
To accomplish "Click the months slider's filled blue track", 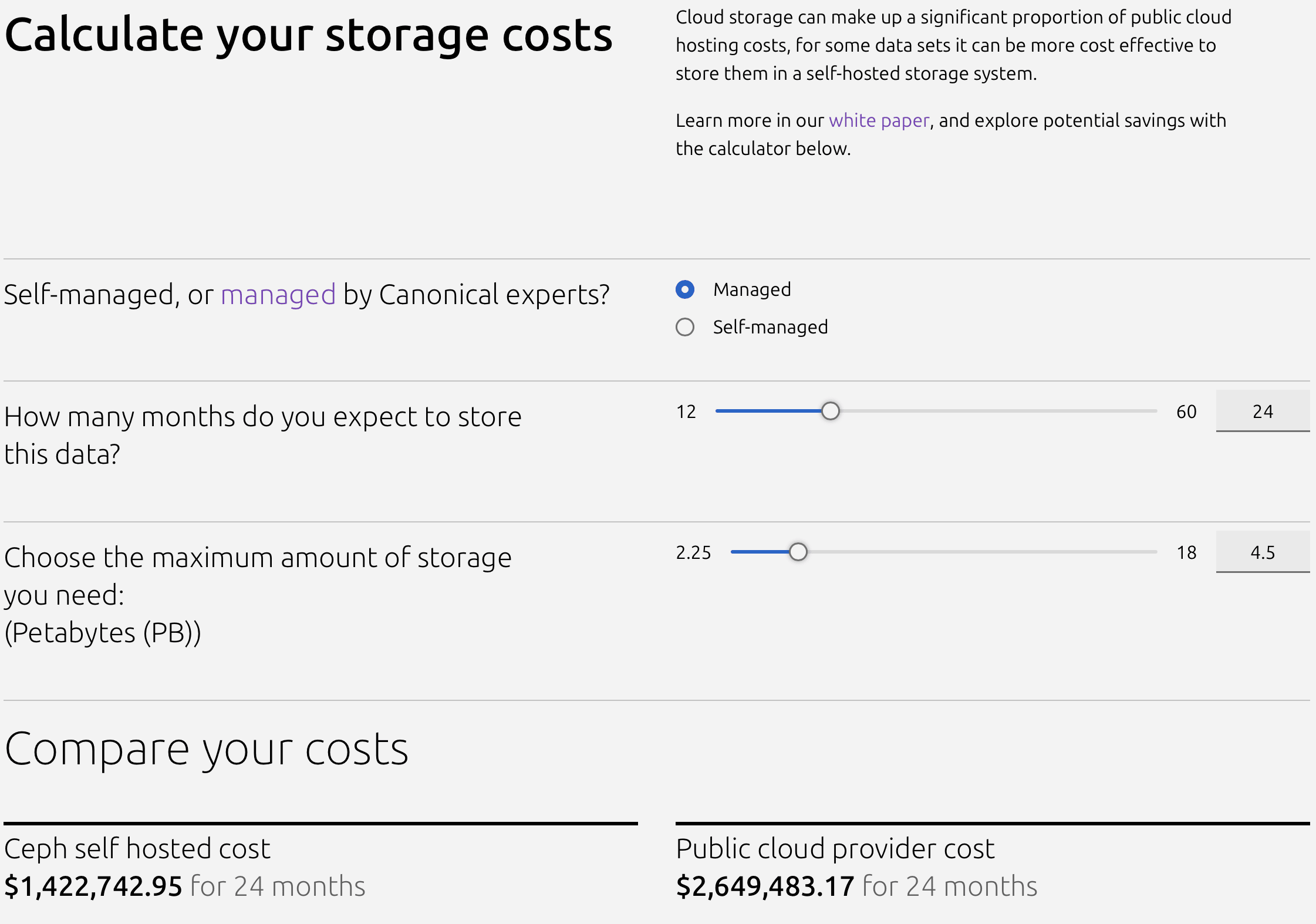I will [769, 411].
